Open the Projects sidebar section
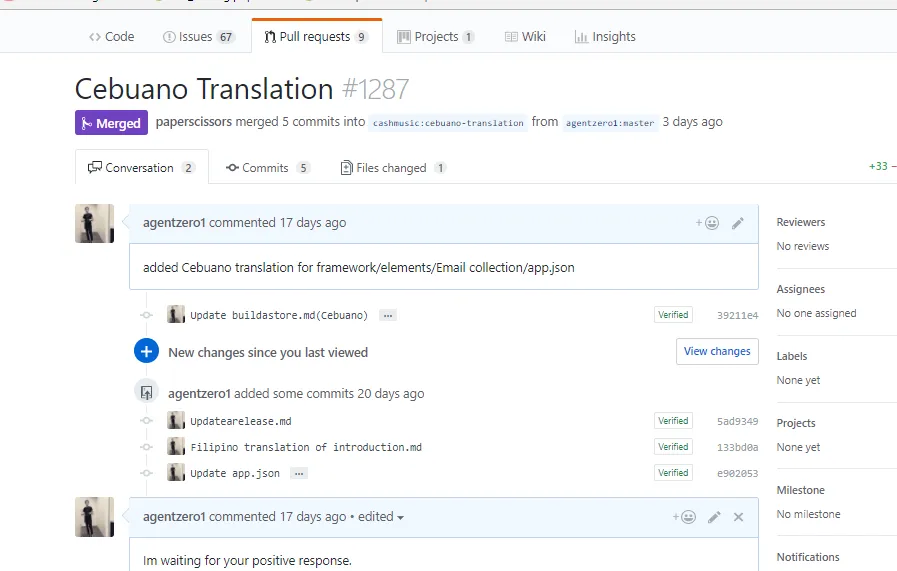The image size is (897, 571). click(796, 423)
